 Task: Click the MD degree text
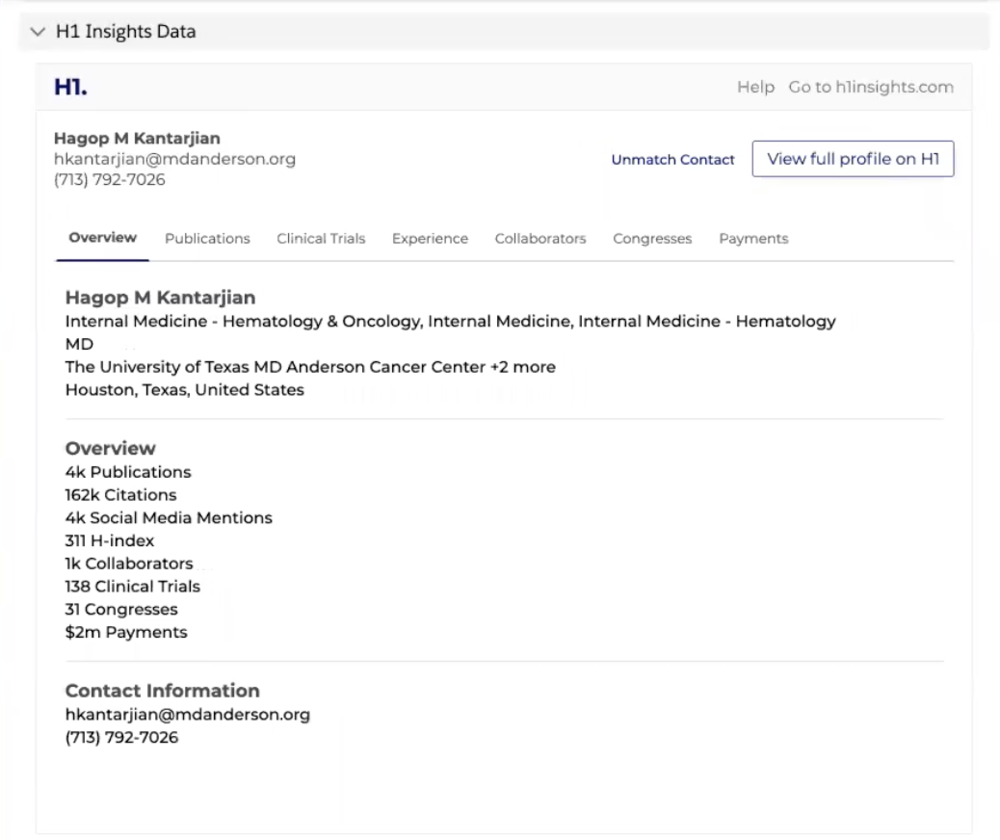79,344
